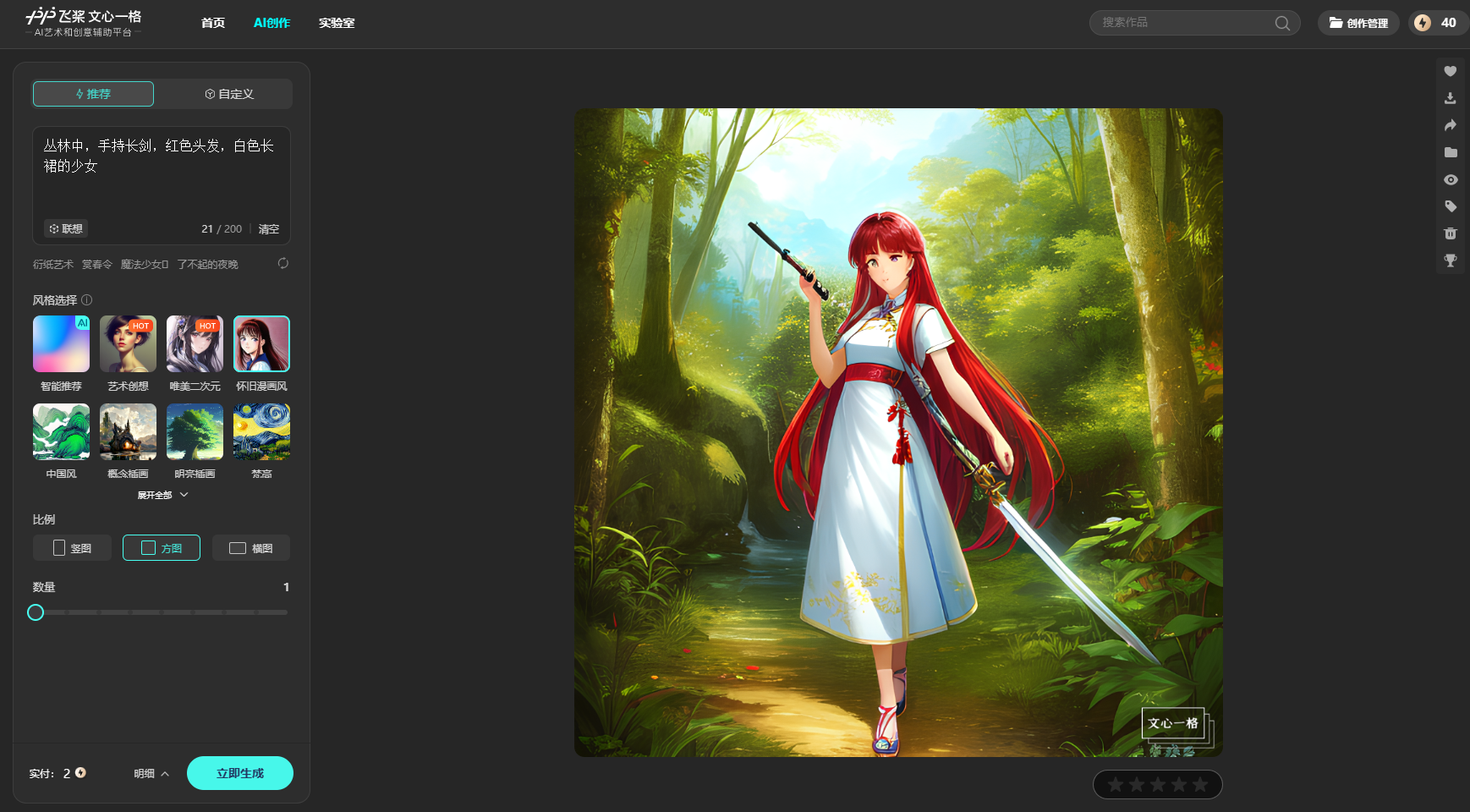Expand the 明细 cost details
This screenshot has height=812, width=1470.
point(151,773)
